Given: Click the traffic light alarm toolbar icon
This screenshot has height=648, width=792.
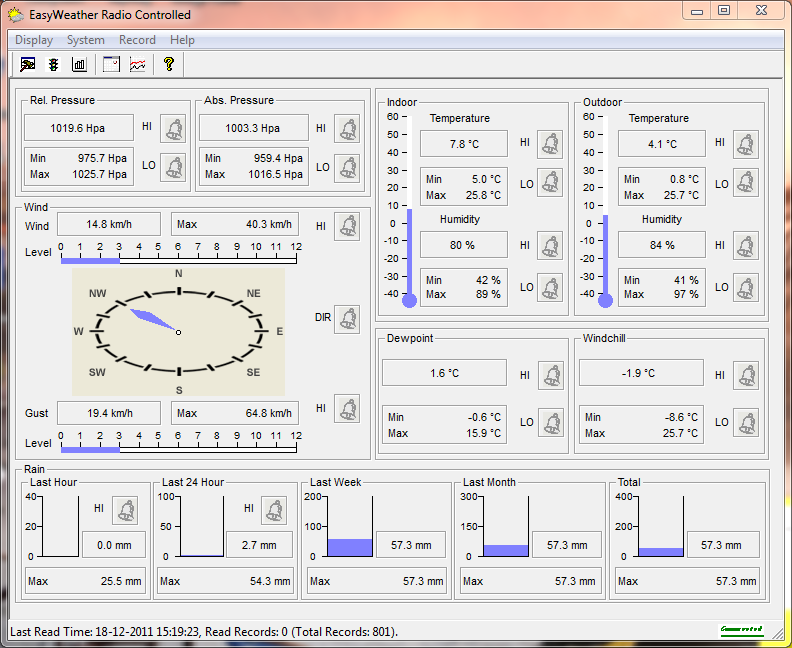Looking at the screenshot, I should click(53, 64).
